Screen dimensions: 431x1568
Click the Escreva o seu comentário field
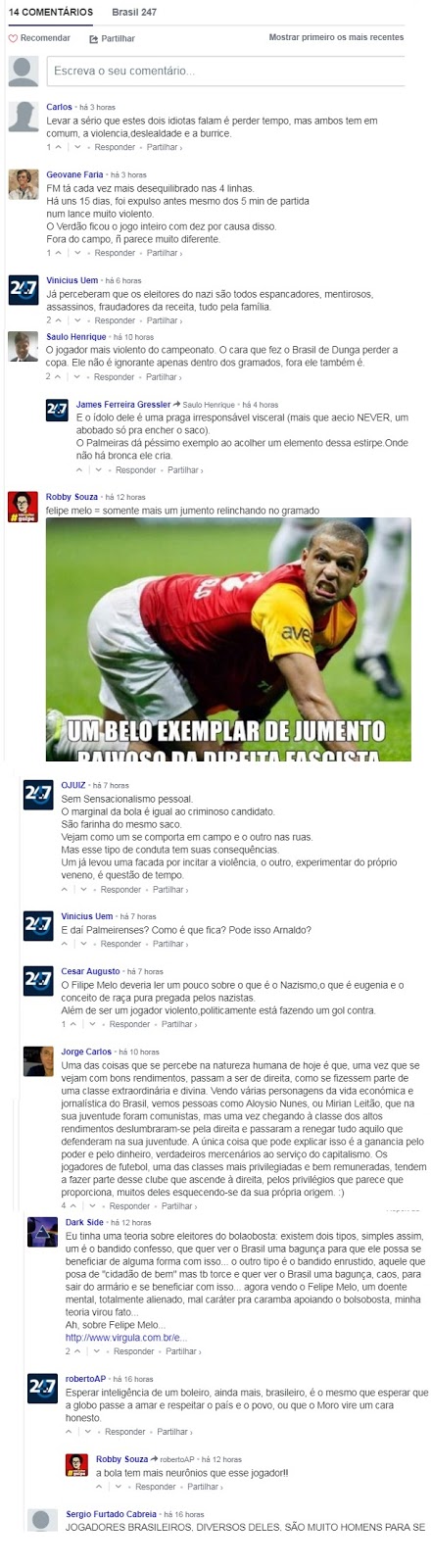pos(226,72)
